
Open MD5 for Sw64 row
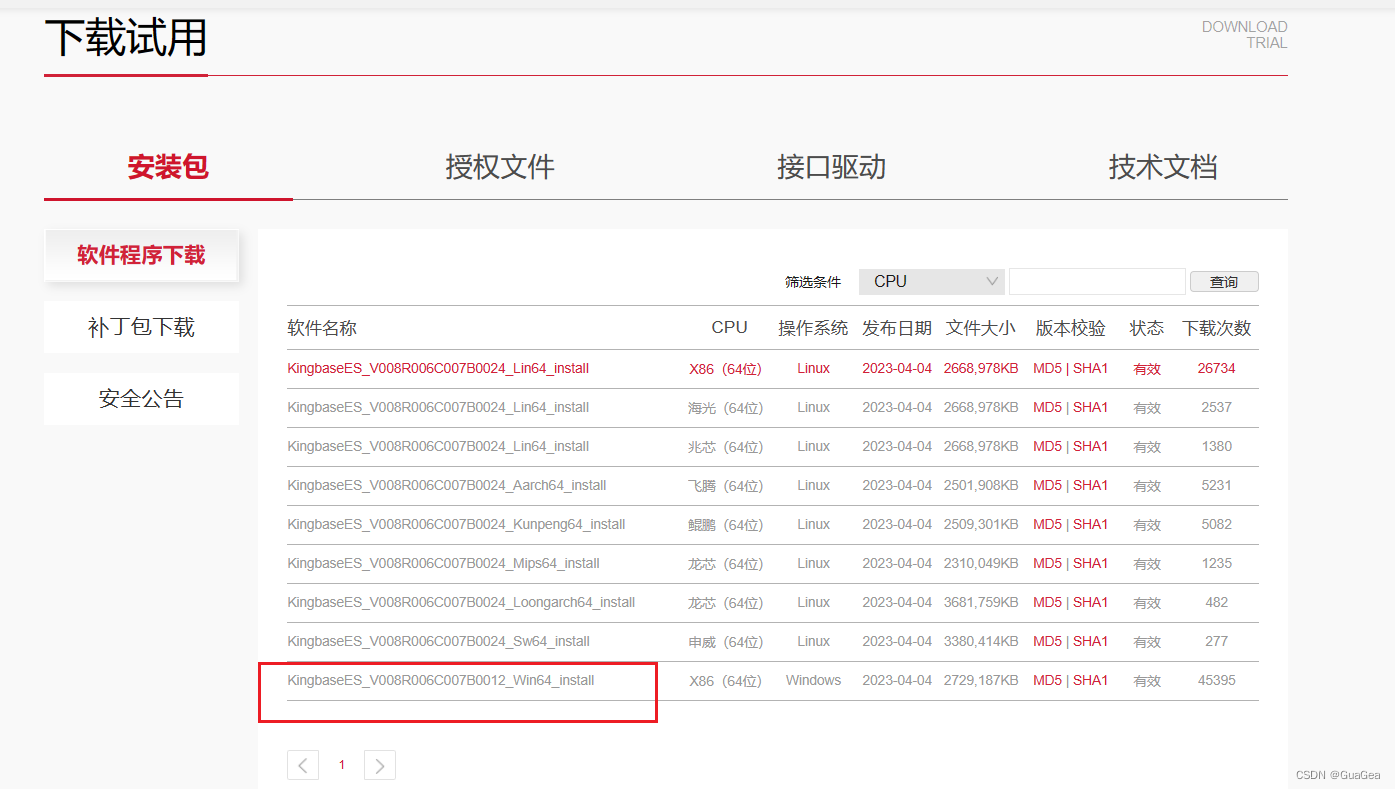point(1047,641)
